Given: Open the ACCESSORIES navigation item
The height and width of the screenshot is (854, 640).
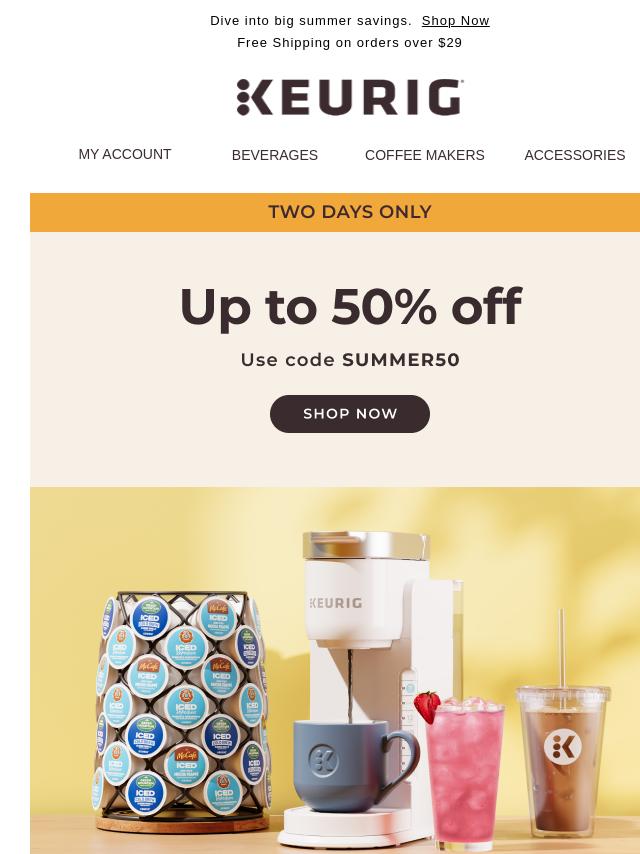Looking at the screenshot, I should [x=575, y=155].
